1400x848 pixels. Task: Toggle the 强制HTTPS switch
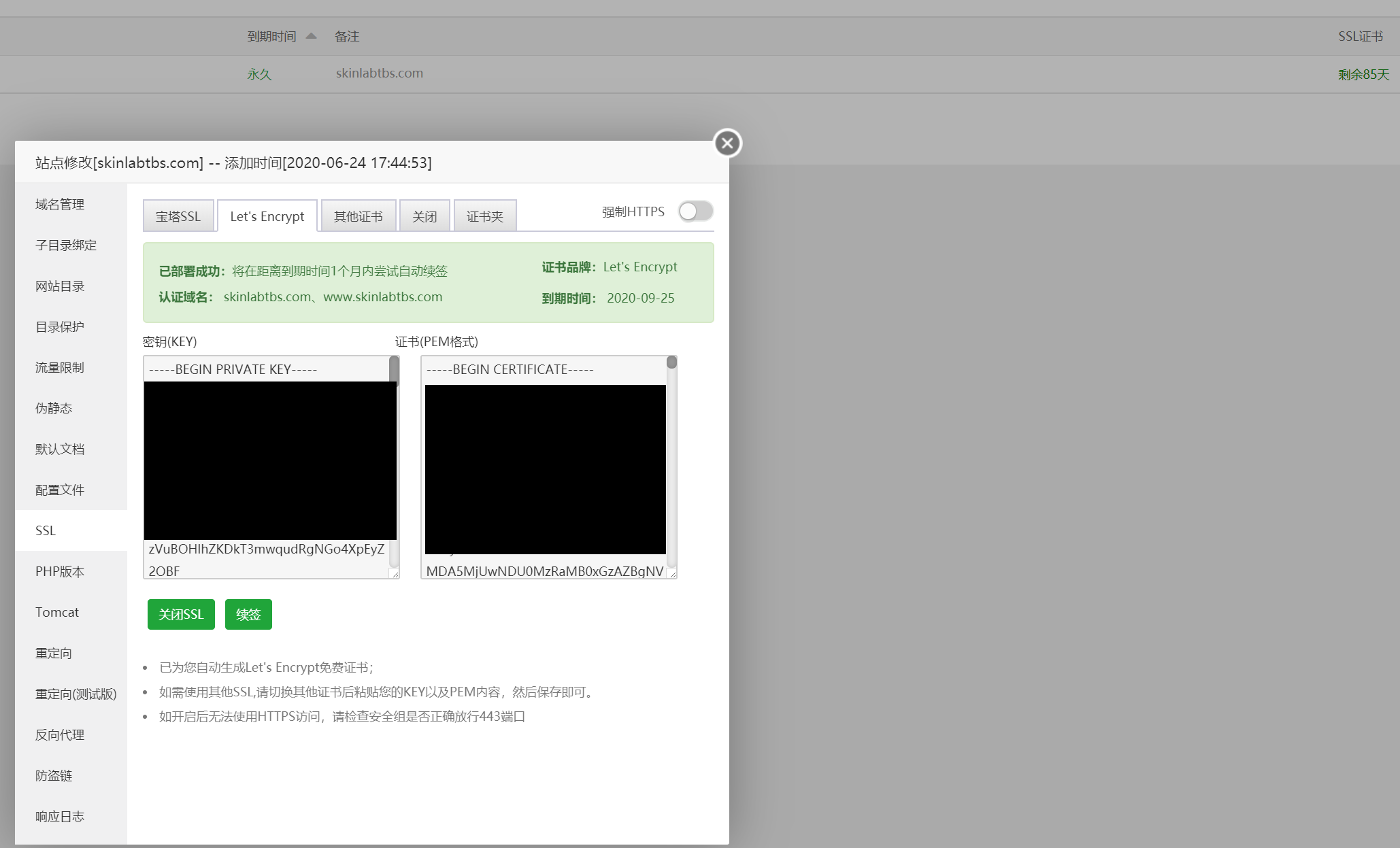(695, 211)
